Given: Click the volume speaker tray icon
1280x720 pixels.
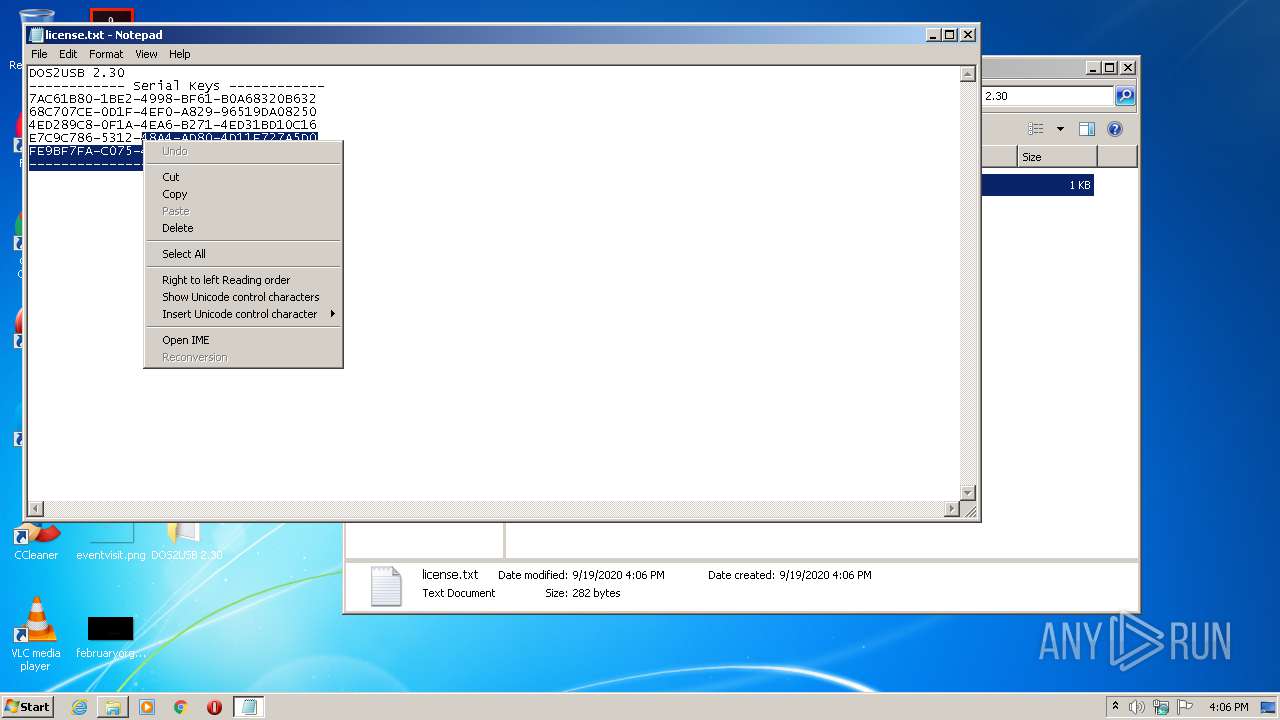Looking at the screenshot, I should (1137, 707).
